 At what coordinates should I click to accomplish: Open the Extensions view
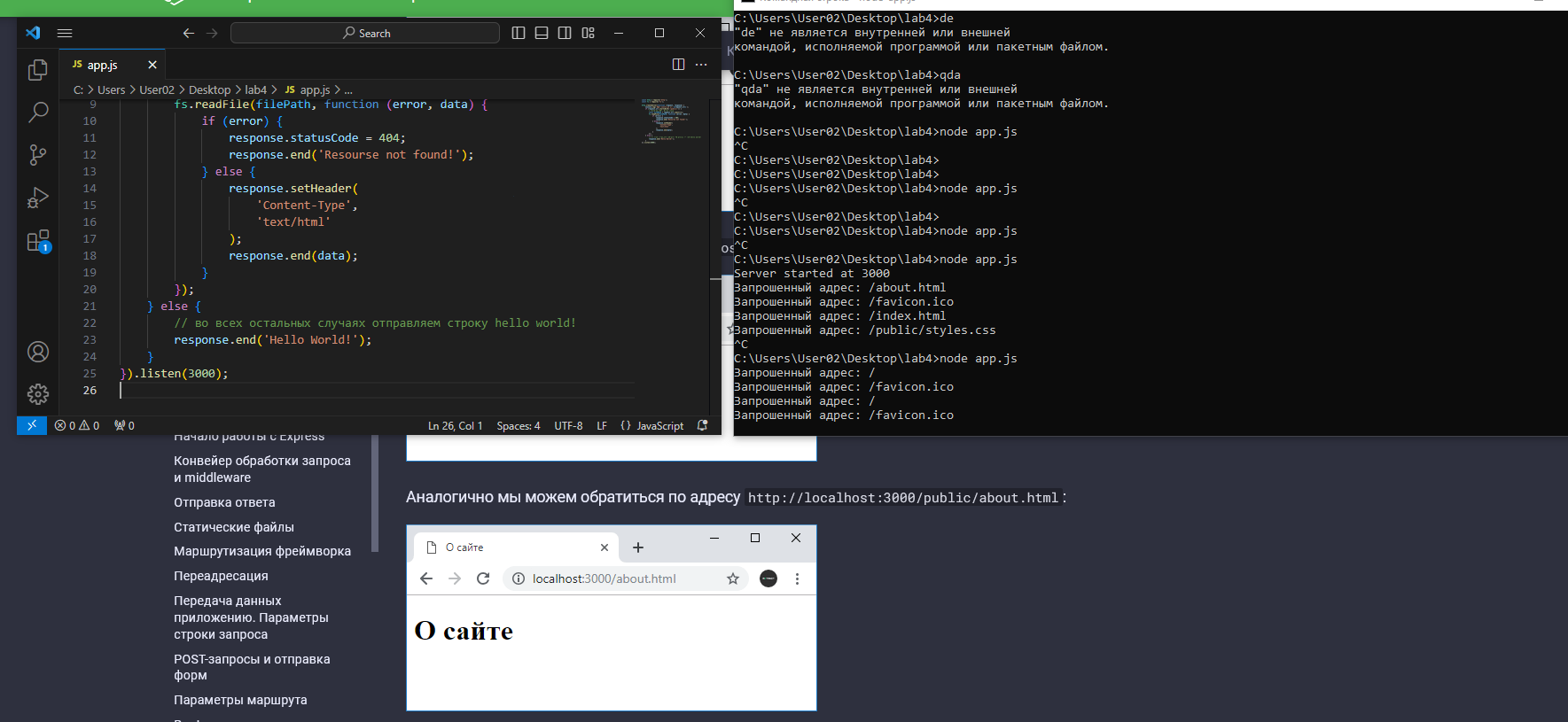37,241
